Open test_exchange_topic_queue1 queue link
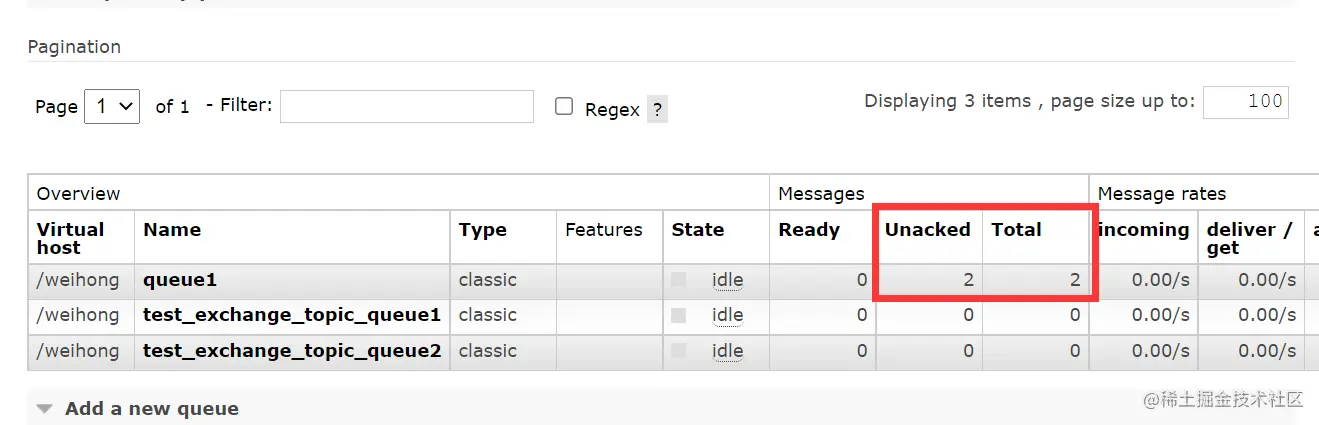The height and width of the screenshot is (425, 1319). (291, 315)
